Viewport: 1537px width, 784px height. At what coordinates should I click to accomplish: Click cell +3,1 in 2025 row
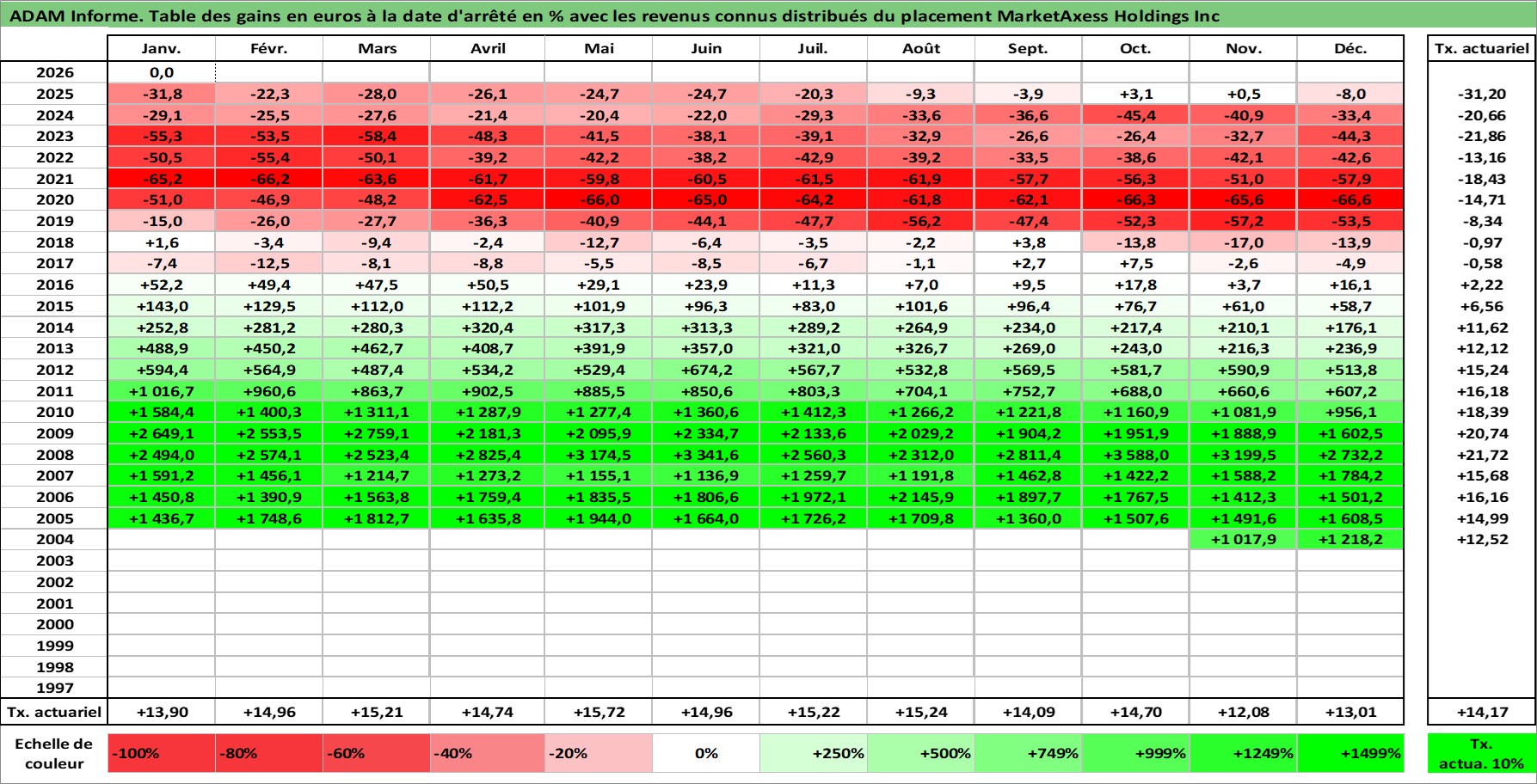click(x=1135, y=94)
